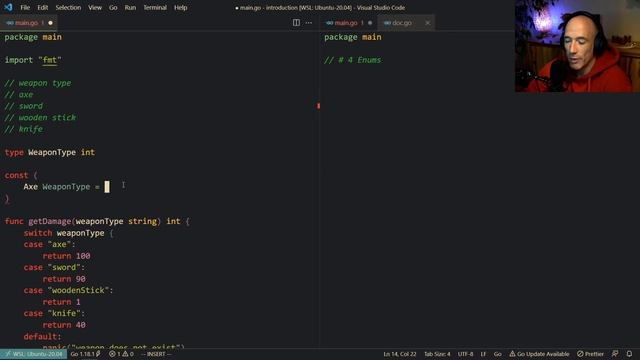The width and height of the screenshot is (640, 360).
Task: Click the 'const (' line
Action: pyautogui.click(x=21, y=175)
